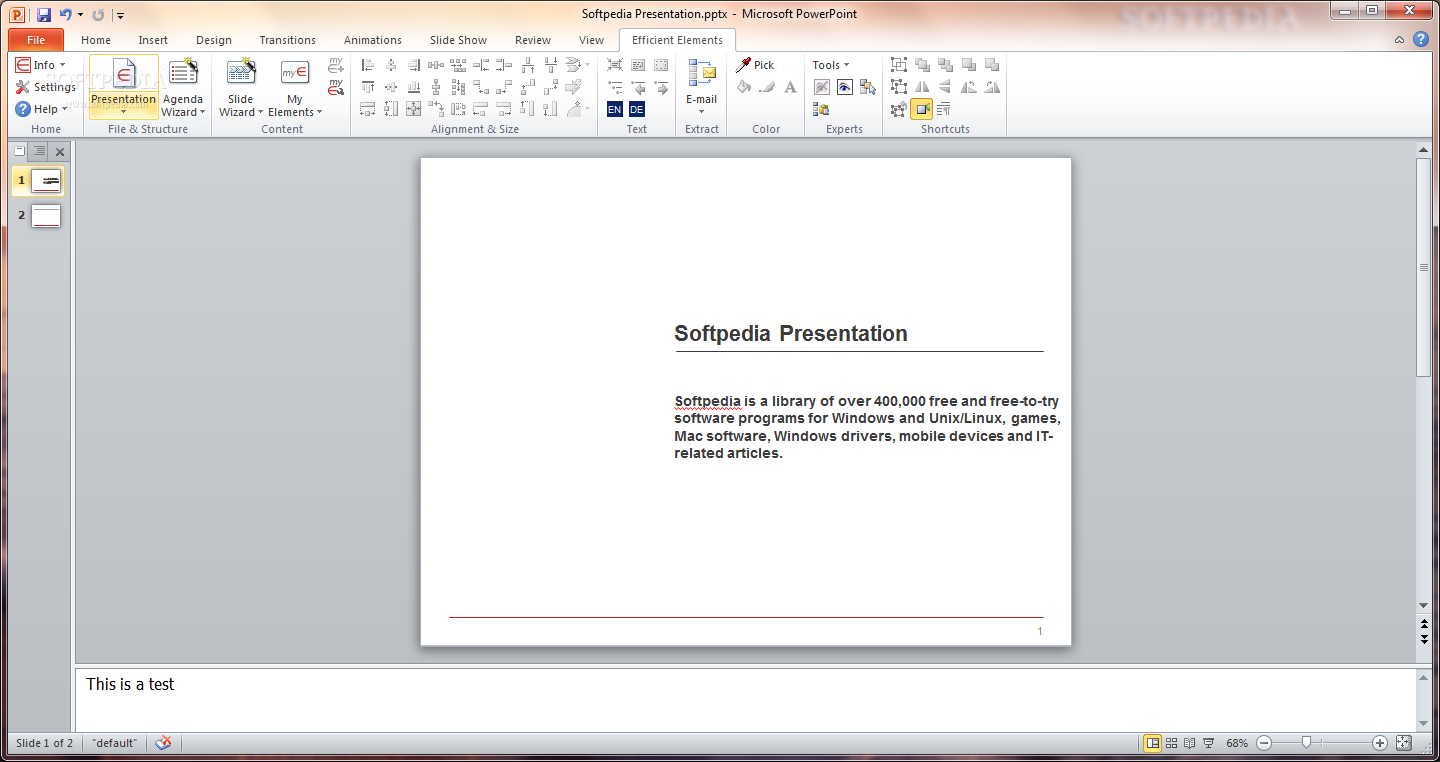This screenshot has height=762, width=1440.
Task: Click the spell check icon in status bar
Action: tap(163, 743)
